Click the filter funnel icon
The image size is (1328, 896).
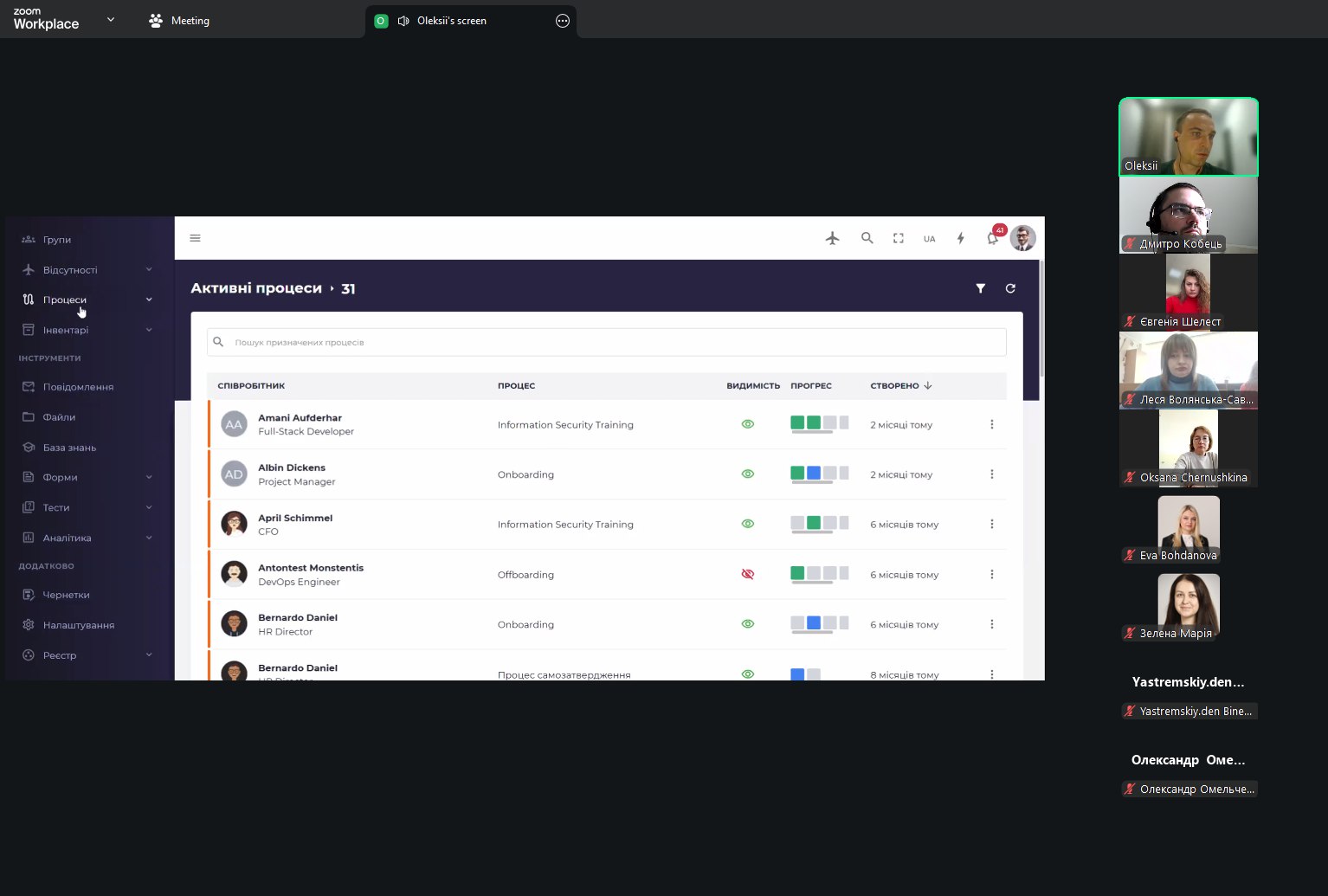(980, 288)
